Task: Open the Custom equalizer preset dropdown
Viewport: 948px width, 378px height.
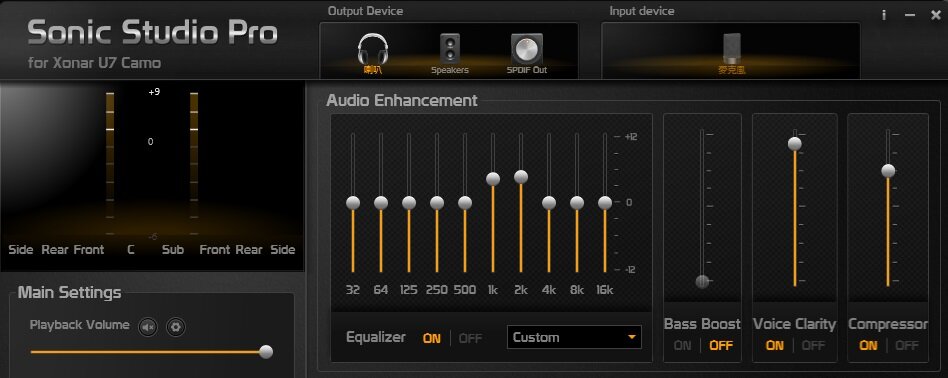Action: click(x=574, y=337)
